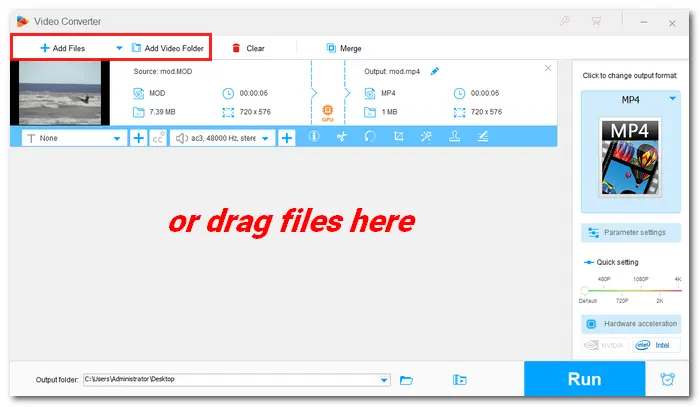Open the rotate tool
Viewport: 700px width, 407px height.
(370, 136)
